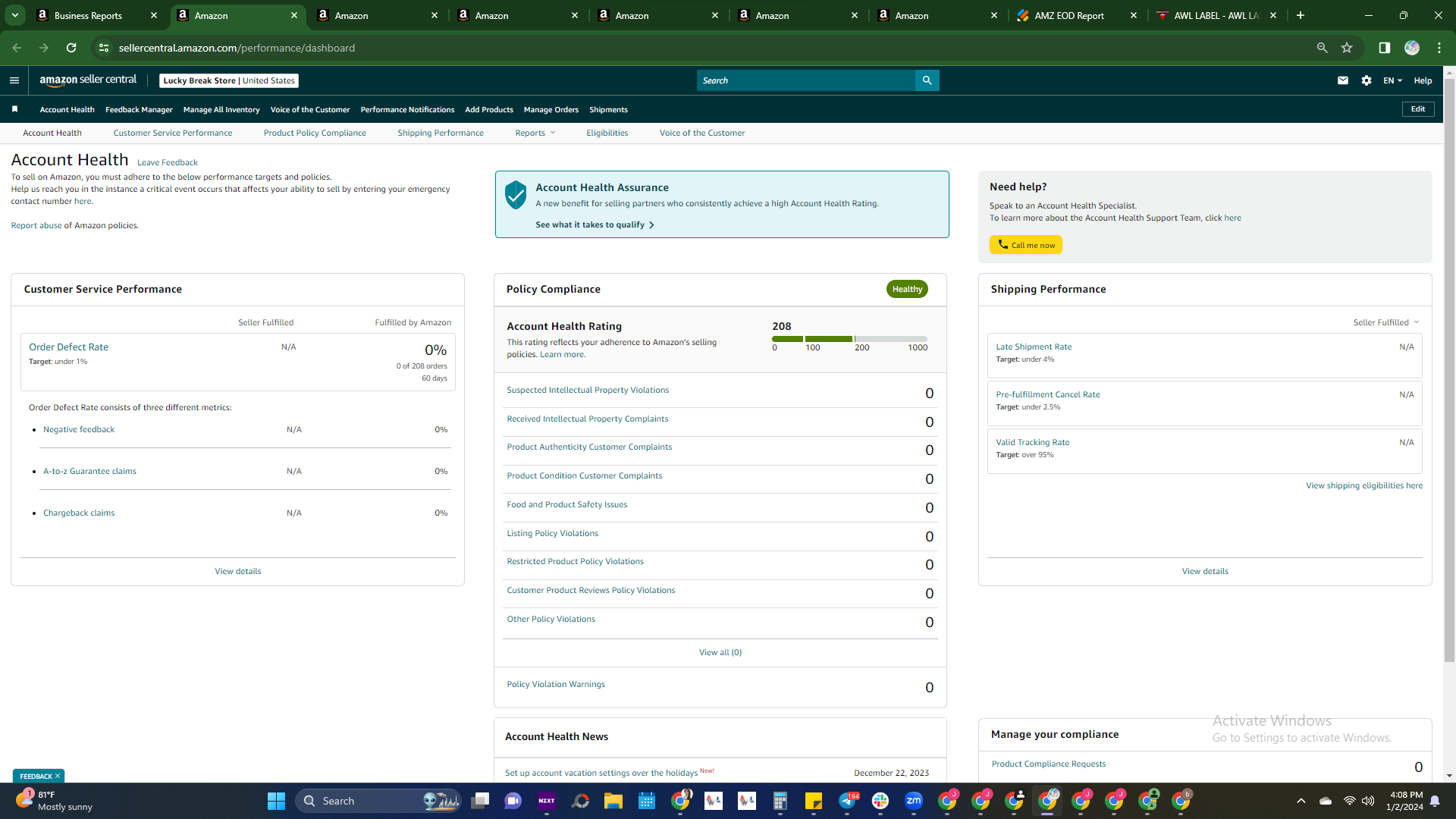Click the Healthy status badge

(907, 289)
